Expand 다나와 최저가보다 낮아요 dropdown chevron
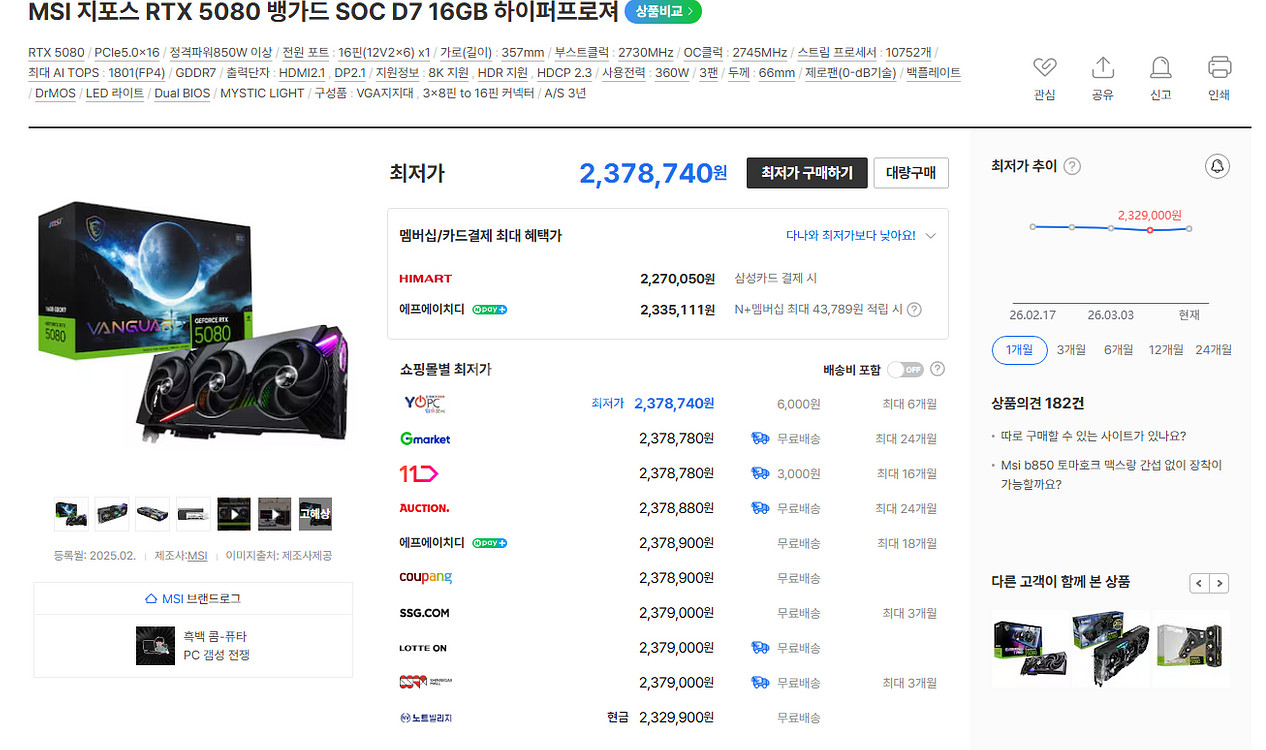This screenshot has width=1266, height=750. tap(931, 236)
